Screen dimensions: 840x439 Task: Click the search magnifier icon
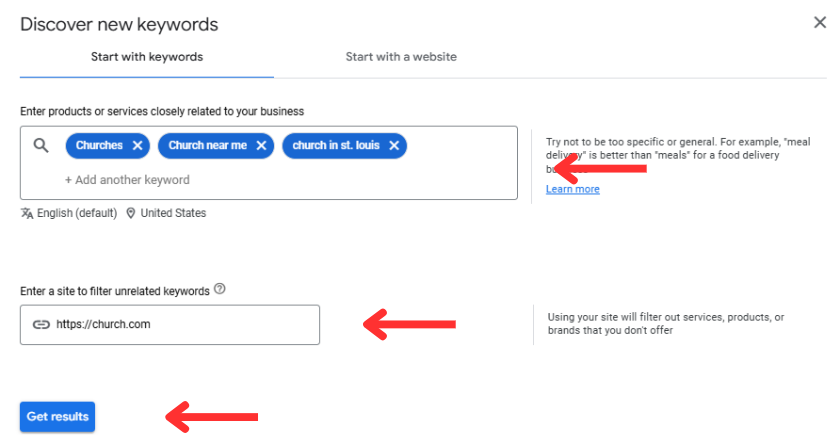41,145
